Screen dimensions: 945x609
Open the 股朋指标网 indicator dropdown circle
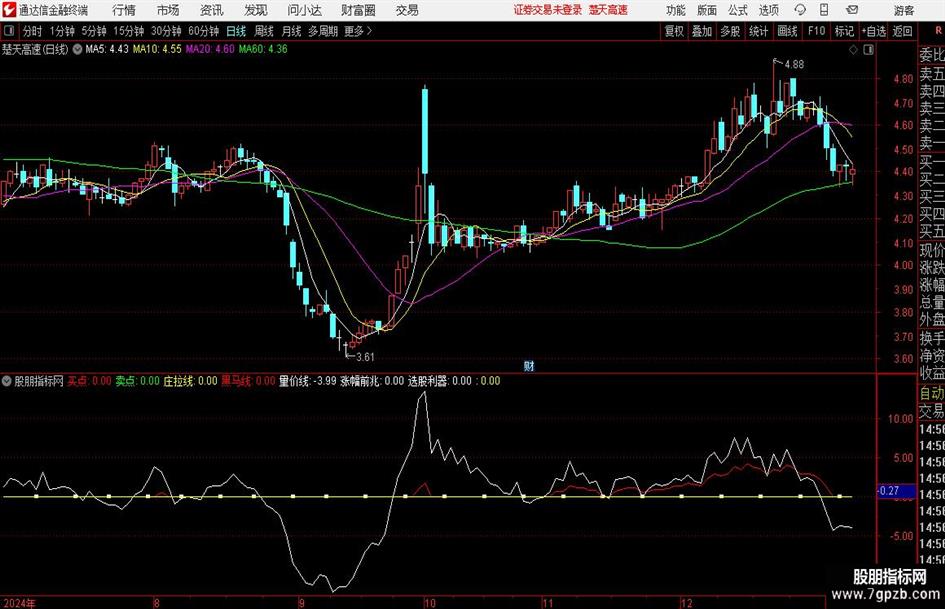coord(7,381)
